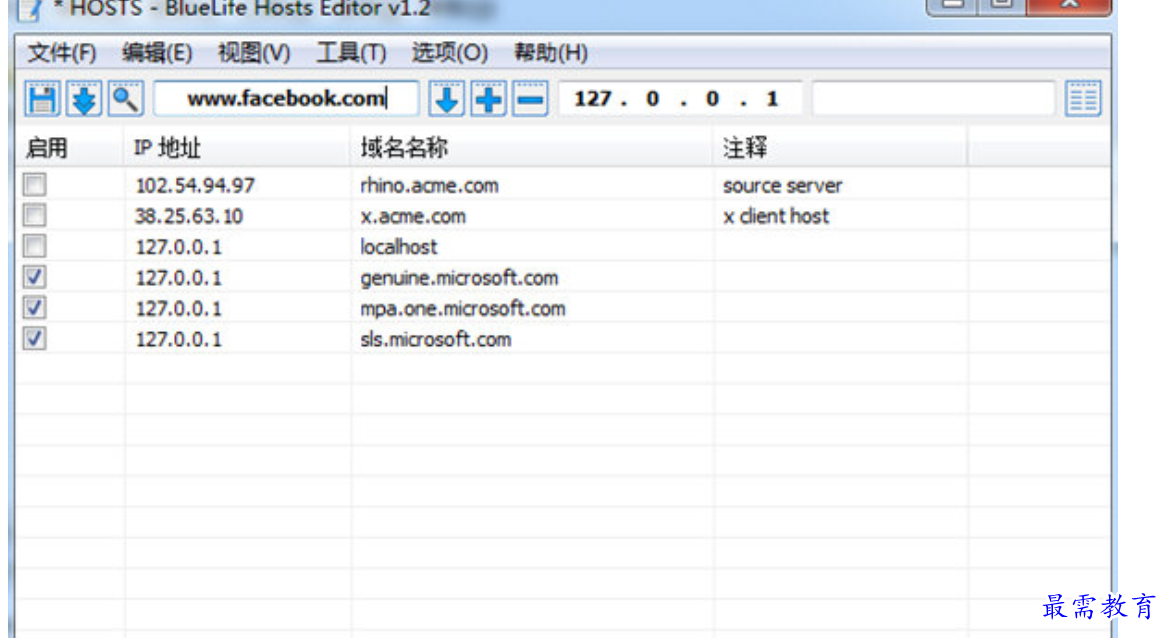This screenshot has height=638, width=1164.
Task: Open the 帮助(H) menu
Action: 551,53
